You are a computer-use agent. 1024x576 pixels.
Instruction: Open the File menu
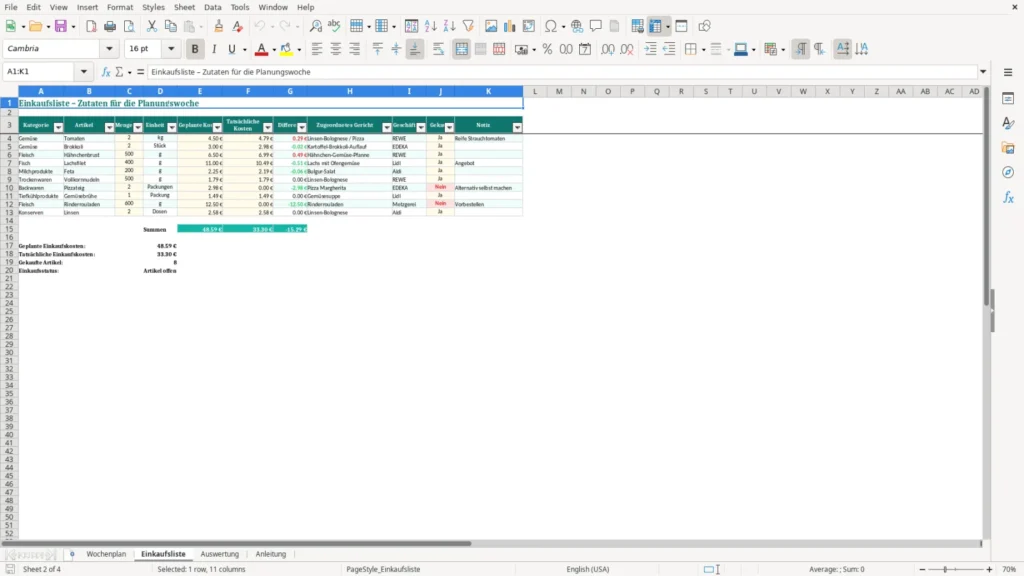11,7
